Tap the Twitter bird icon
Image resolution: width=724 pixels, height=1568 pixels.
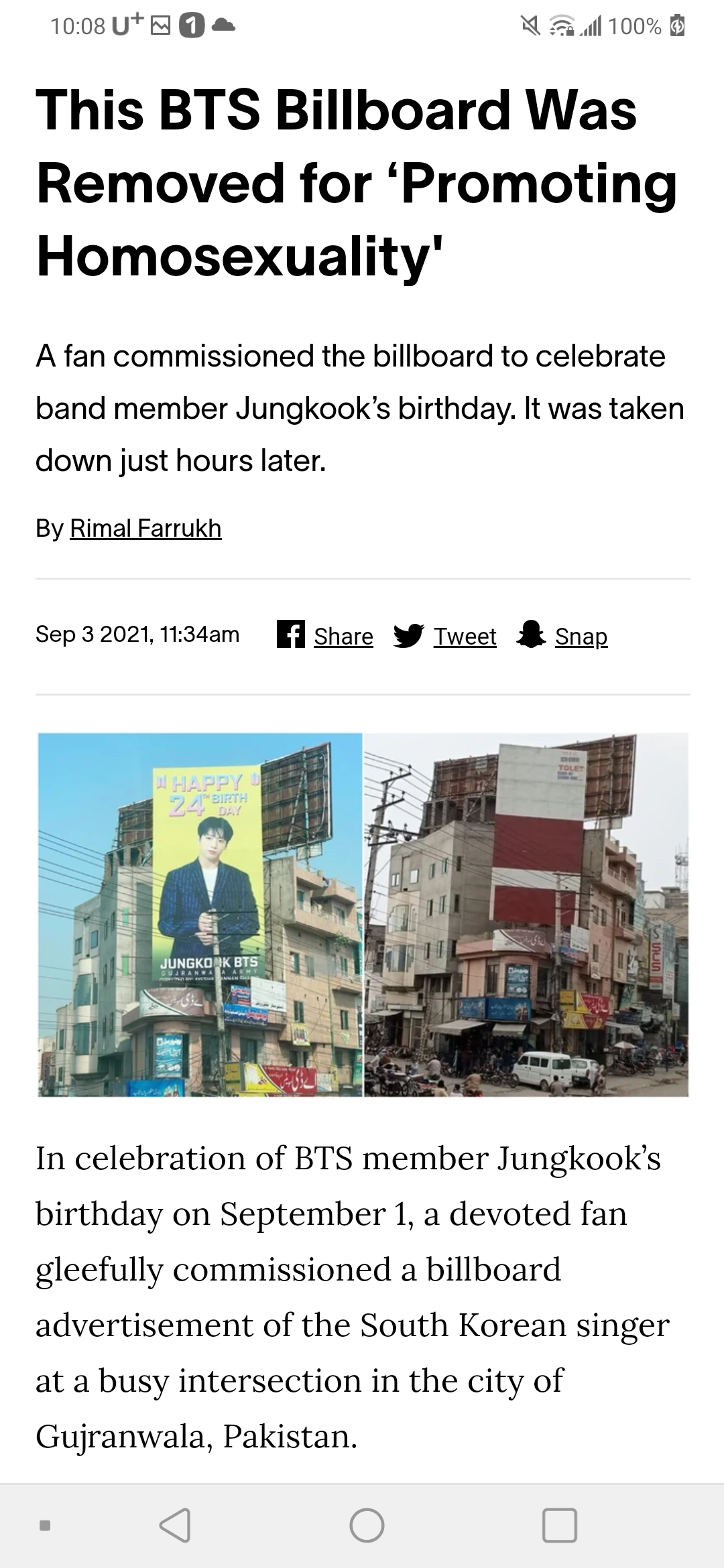(x=408, y=635)
